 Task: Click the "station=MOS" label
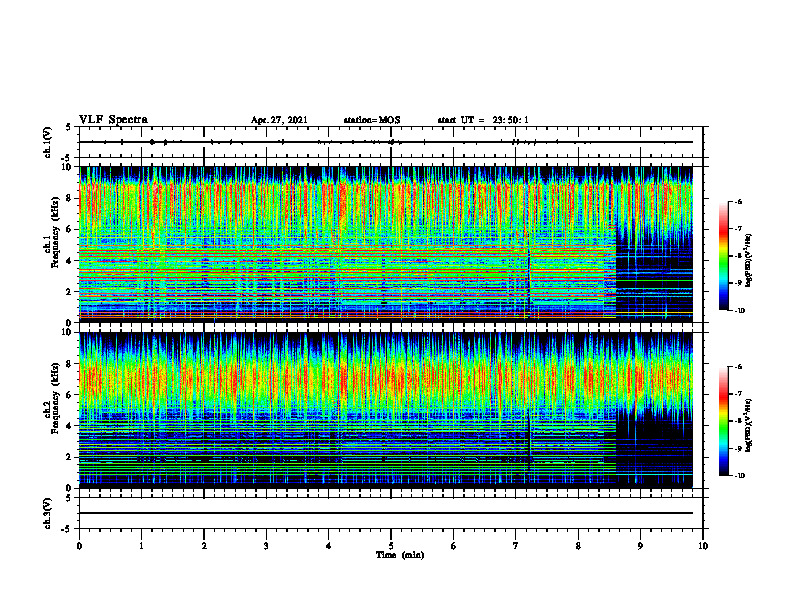pos(372,120)
